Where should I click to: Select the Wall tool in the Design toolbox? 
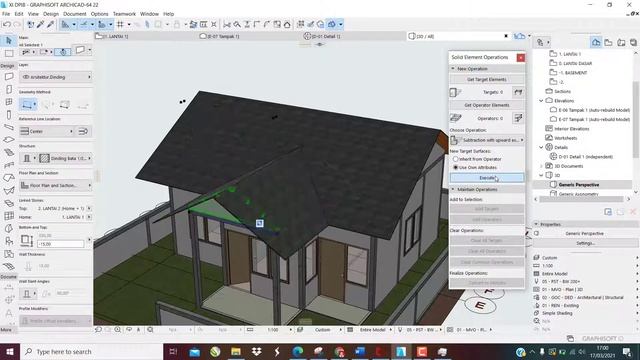pos(9,77)
